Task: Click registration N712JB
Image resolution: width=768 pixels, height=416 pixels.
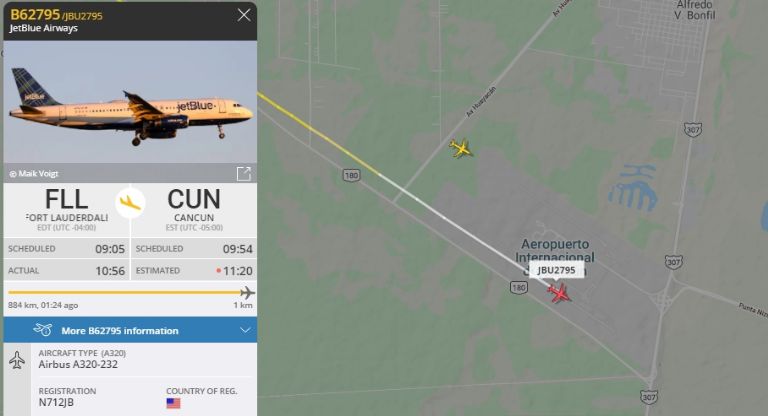Action: (56, 402)
